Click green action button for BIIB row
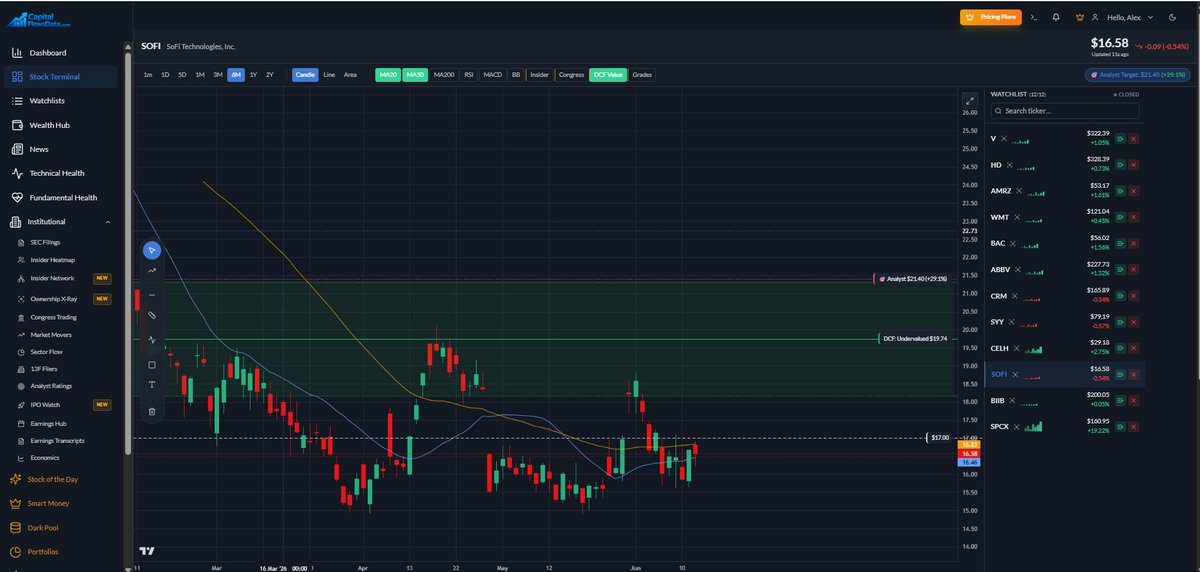Screen dimensions: 1200x572 [x=1120, y=401]
